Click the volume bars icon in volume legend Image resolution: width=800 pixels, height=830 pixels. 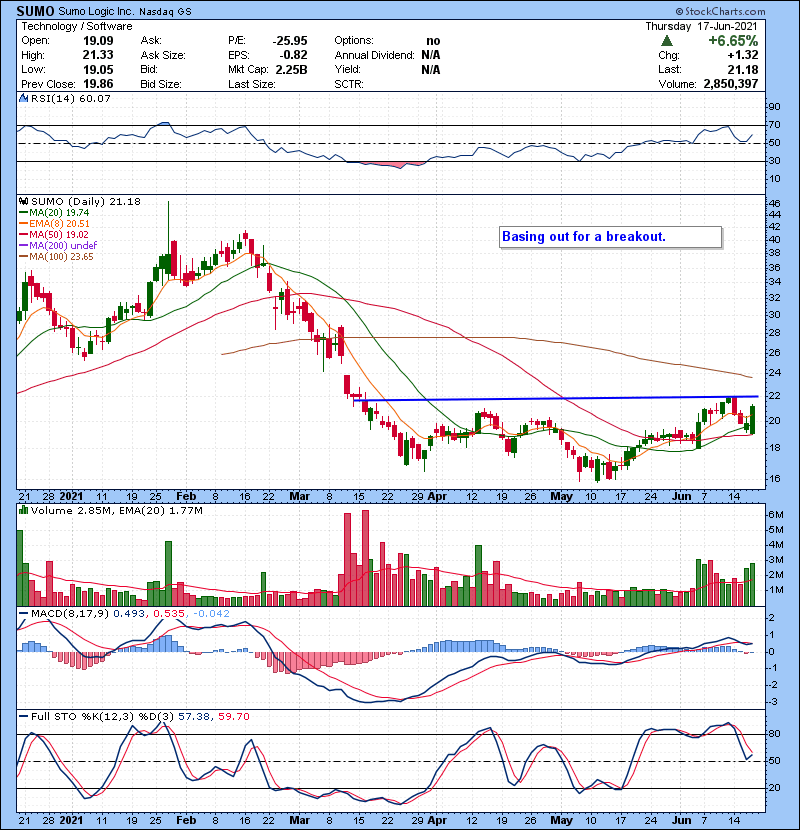[23, 510]
